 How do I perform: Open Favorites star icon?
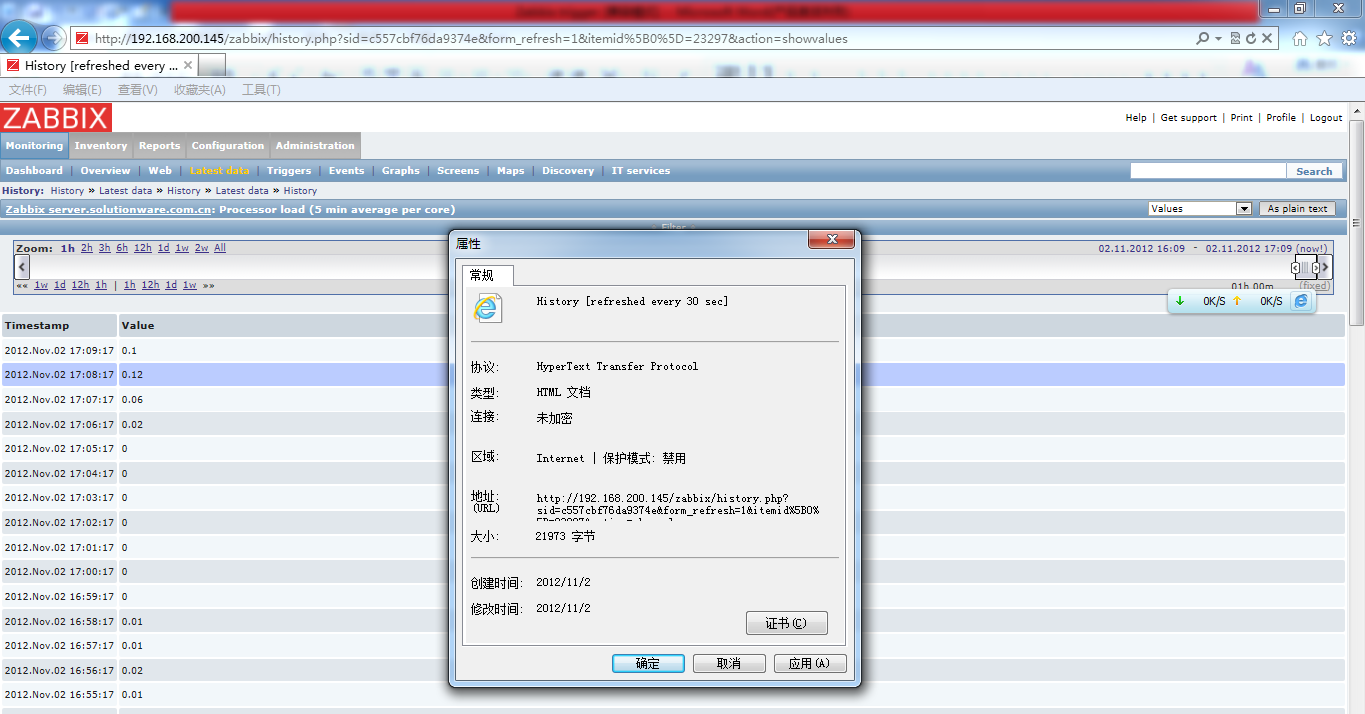tap(1324, 39)
